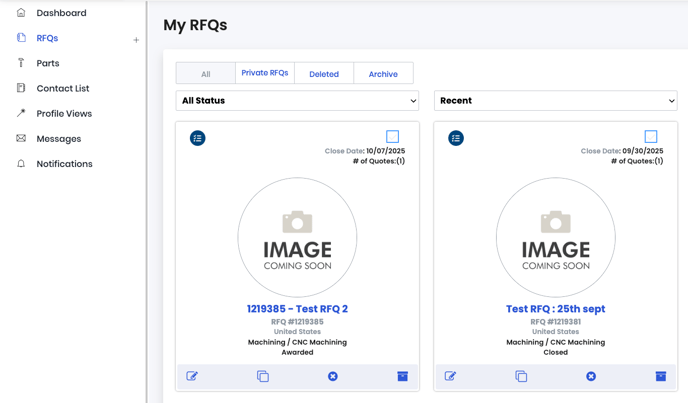Viewport: 688px width, 403px height.
Task: Click the edit icon on Test RFQ 2 card
Action: point(192,376)
